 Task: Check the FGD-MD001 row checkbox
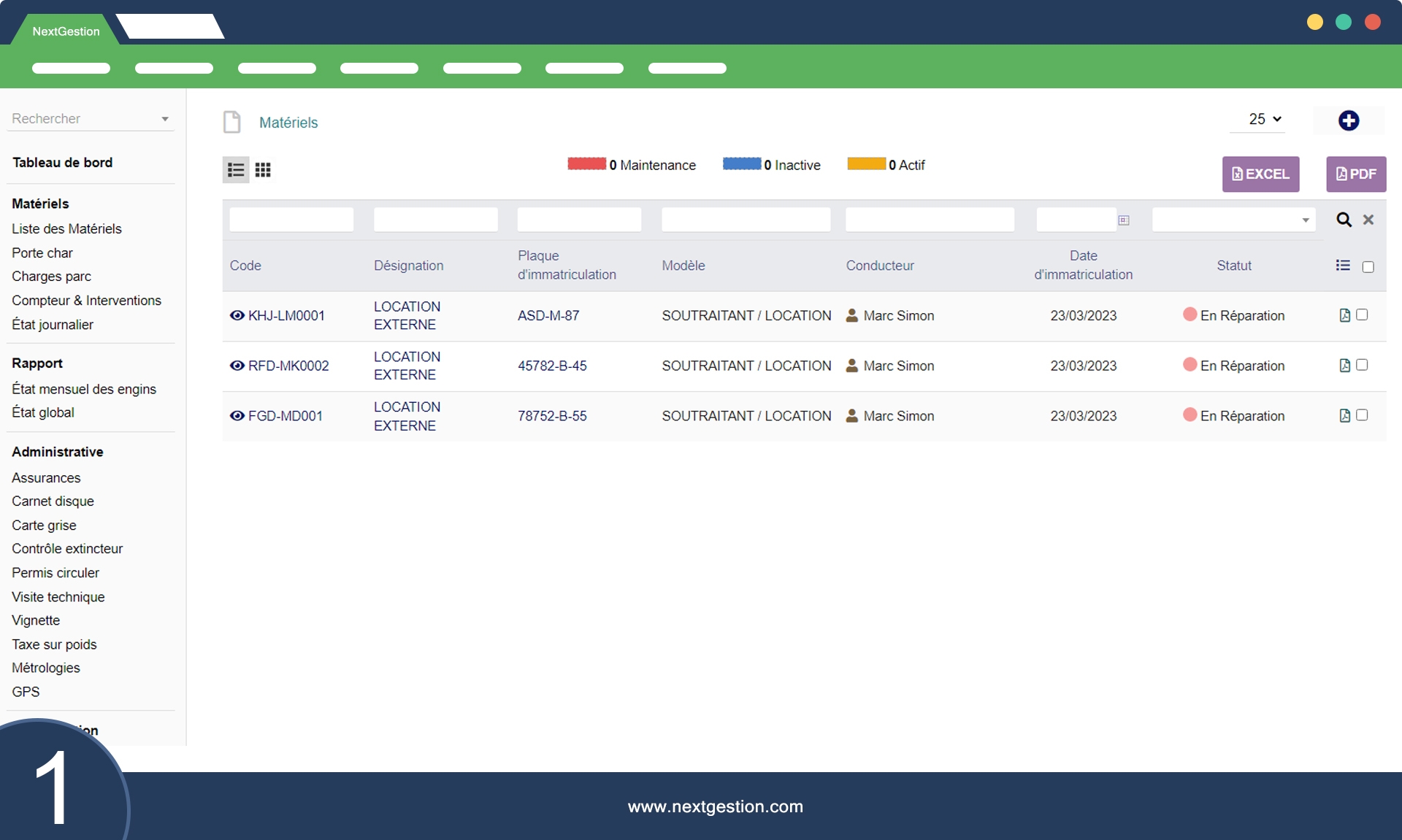[1362, 415]
